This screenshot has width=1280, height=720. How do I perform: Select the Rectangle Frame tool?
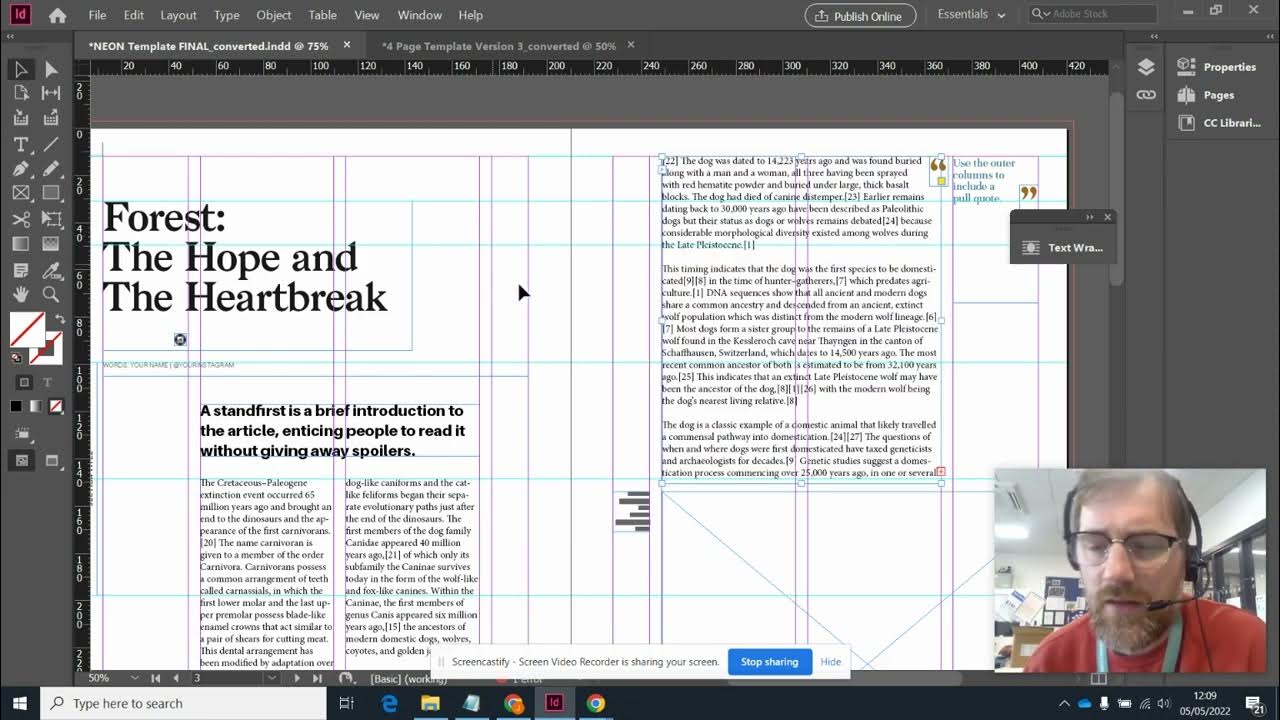20,193
